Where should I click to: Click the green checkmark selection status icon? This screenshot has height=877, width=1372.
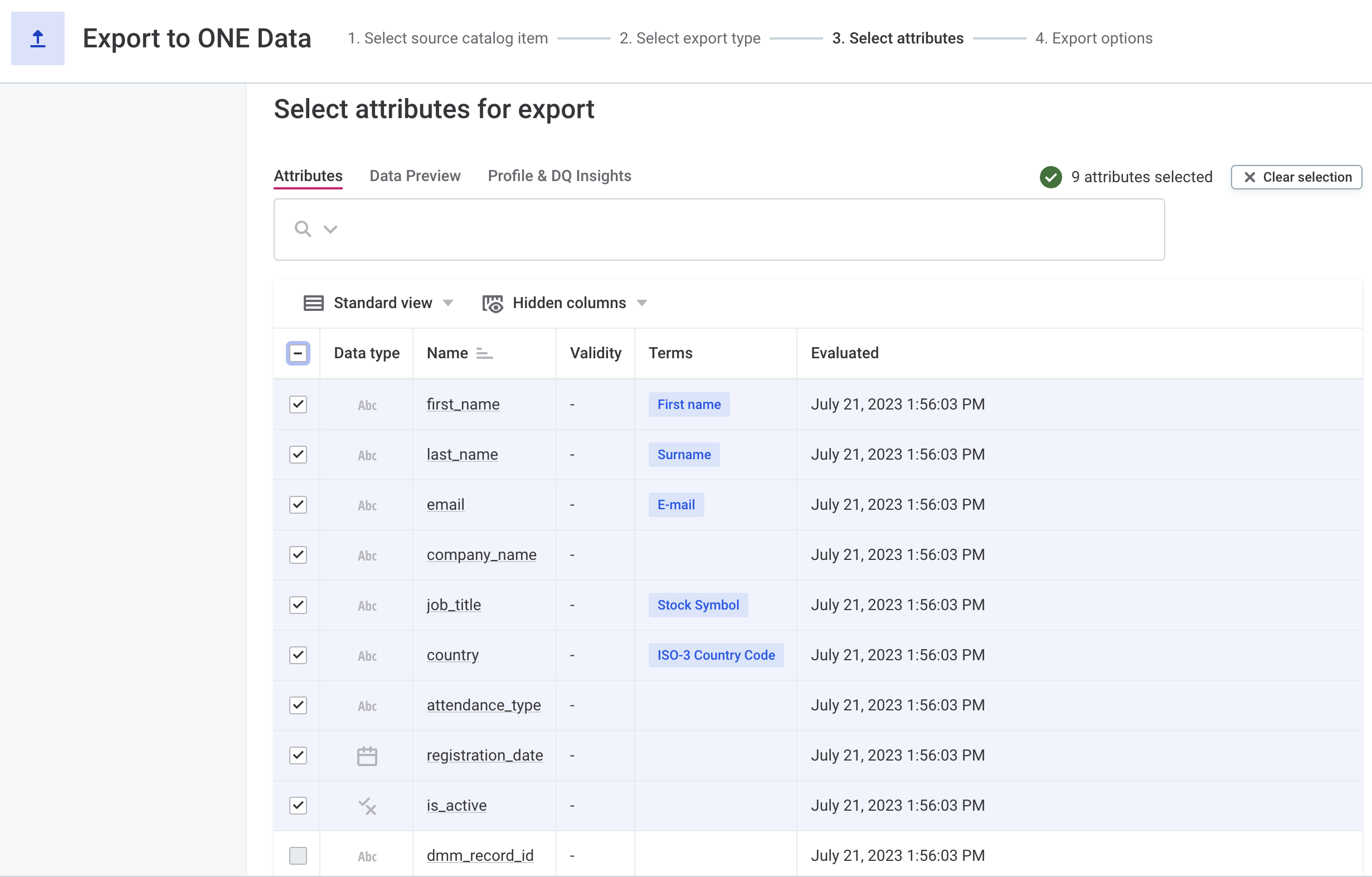pos(1050,177)
